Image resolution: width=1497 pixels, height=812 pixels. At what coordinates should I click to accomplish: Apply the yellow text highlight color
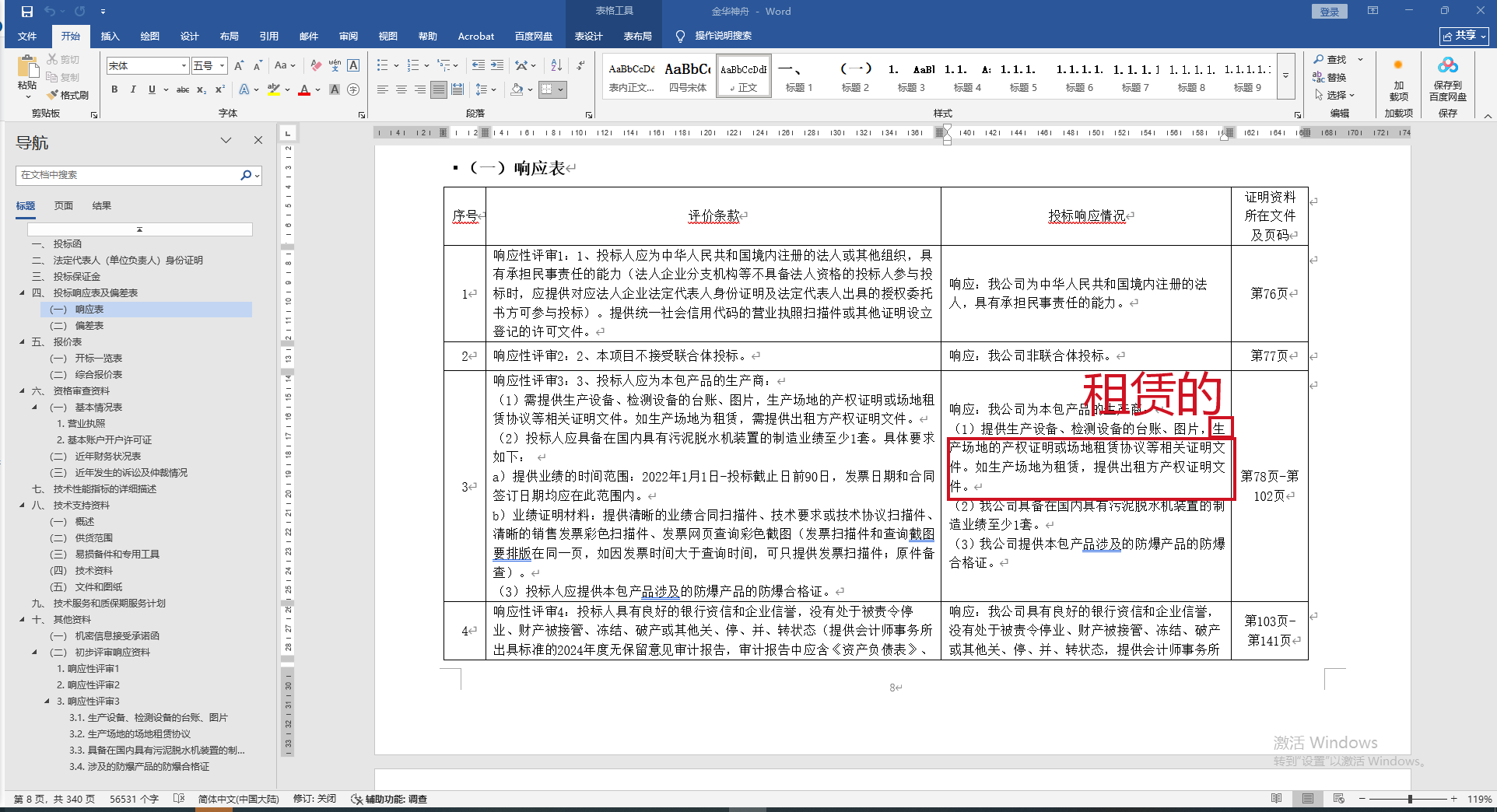(x=273, y=89)
